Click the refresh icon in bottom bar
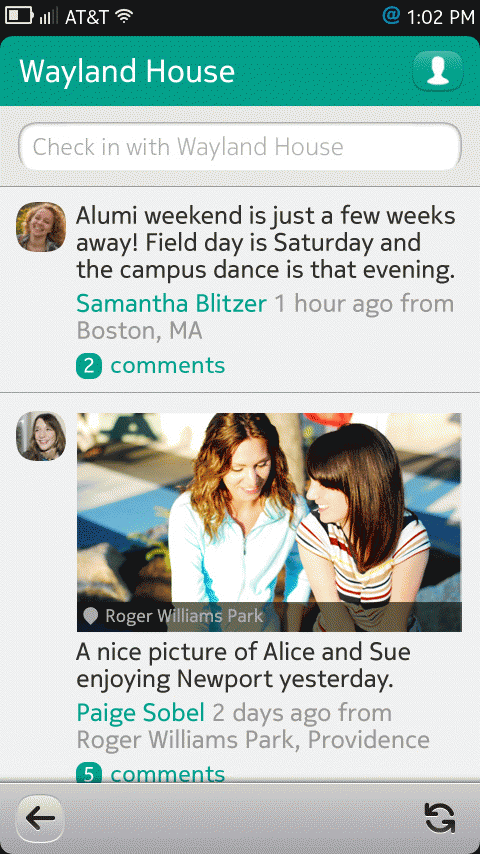This screenshot has width=480, height=854. [440, 818]
